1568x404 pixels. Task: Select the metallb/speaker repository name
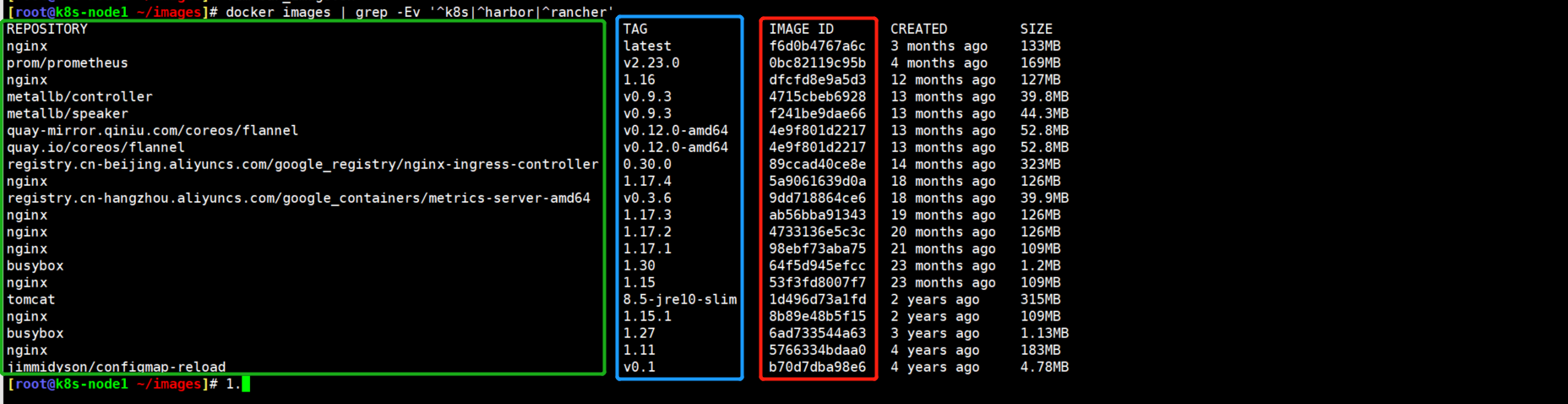[68, 113]
